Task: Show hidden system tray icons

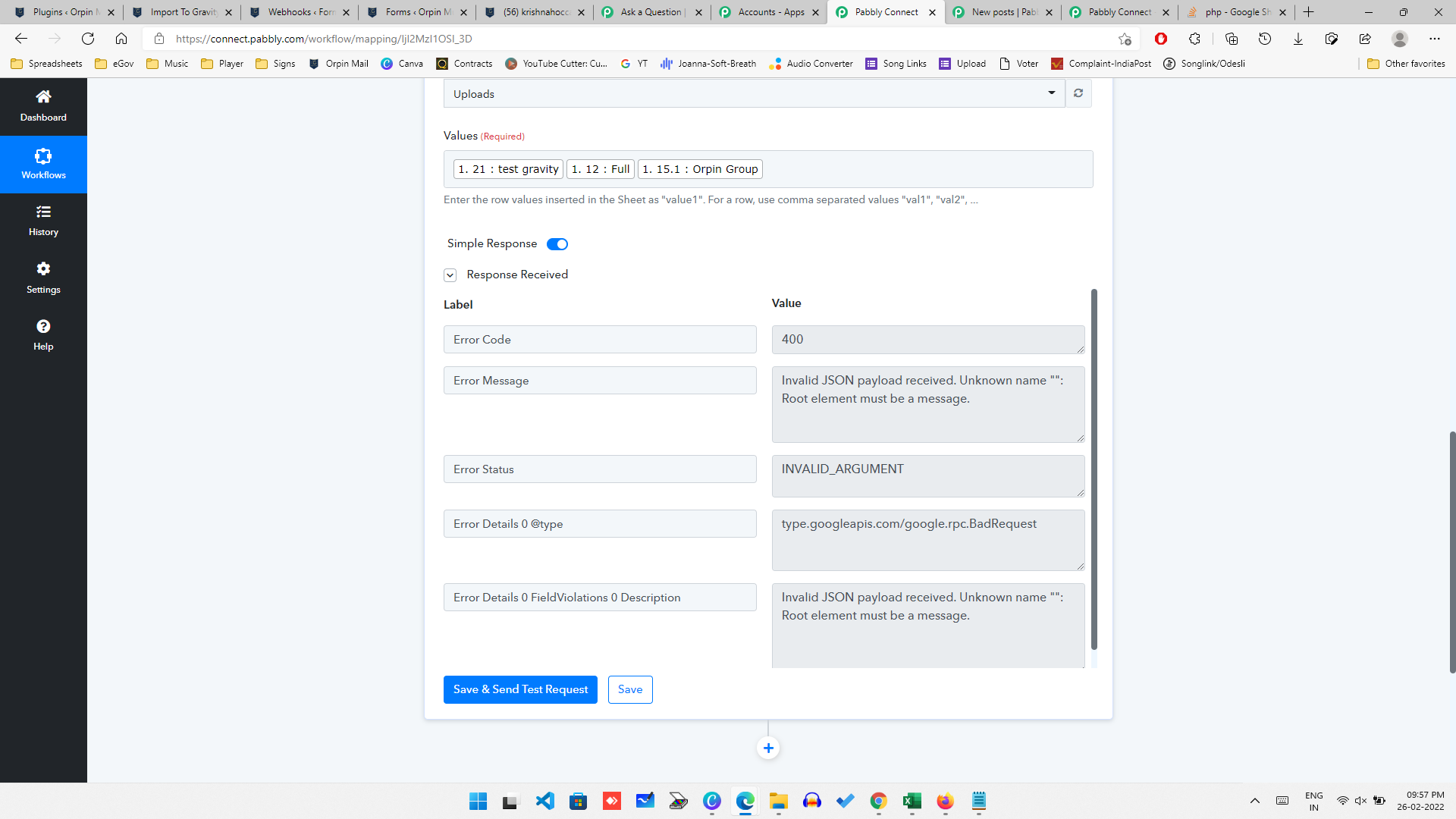Action: click(1255, 801)
